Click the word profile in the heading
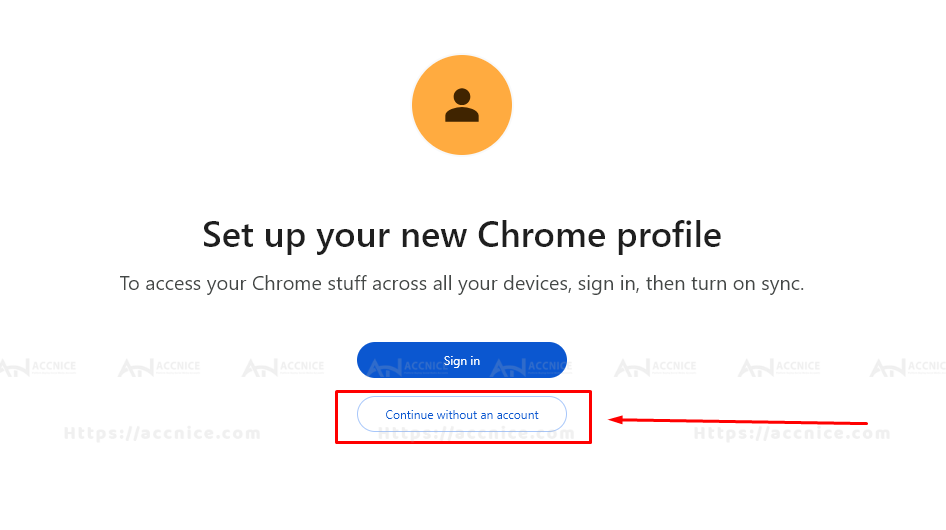 (669, 236)
